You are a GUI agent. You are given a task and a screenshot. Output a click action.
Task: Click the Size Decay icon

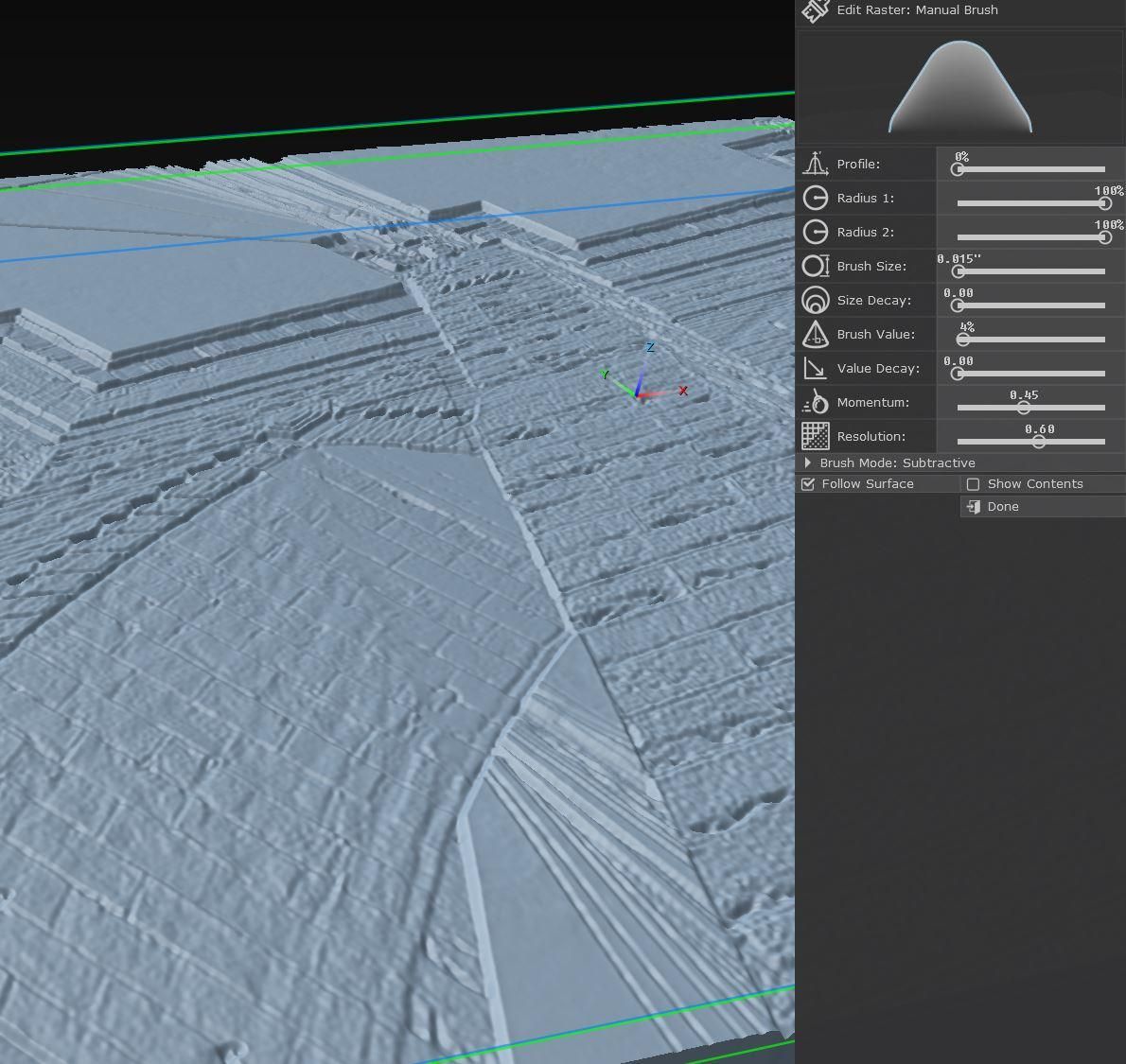pyautogui.click(x=815, y=300)
